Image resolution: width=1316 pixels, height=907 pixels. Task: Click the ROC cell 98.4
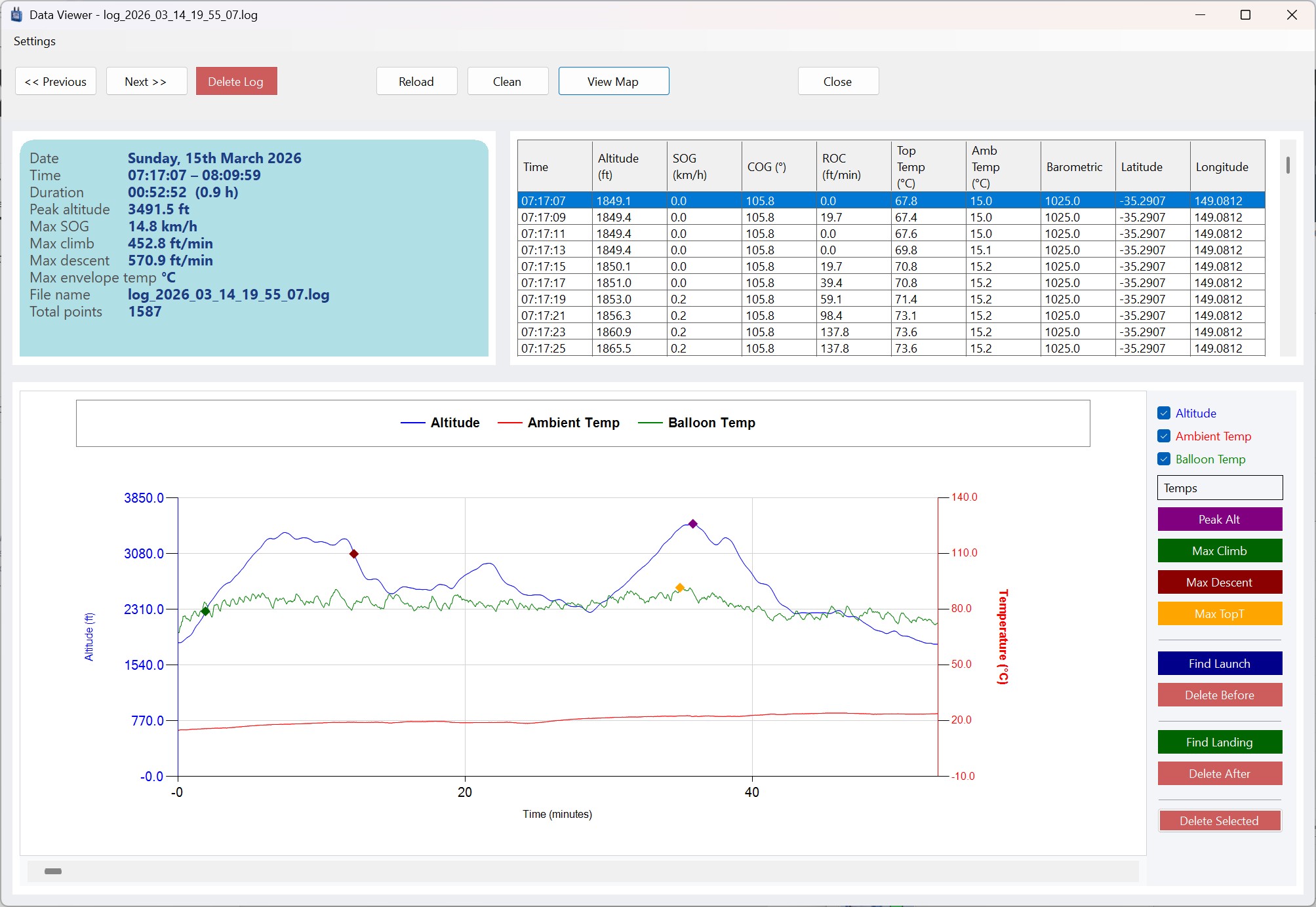[x=854, y=315]
